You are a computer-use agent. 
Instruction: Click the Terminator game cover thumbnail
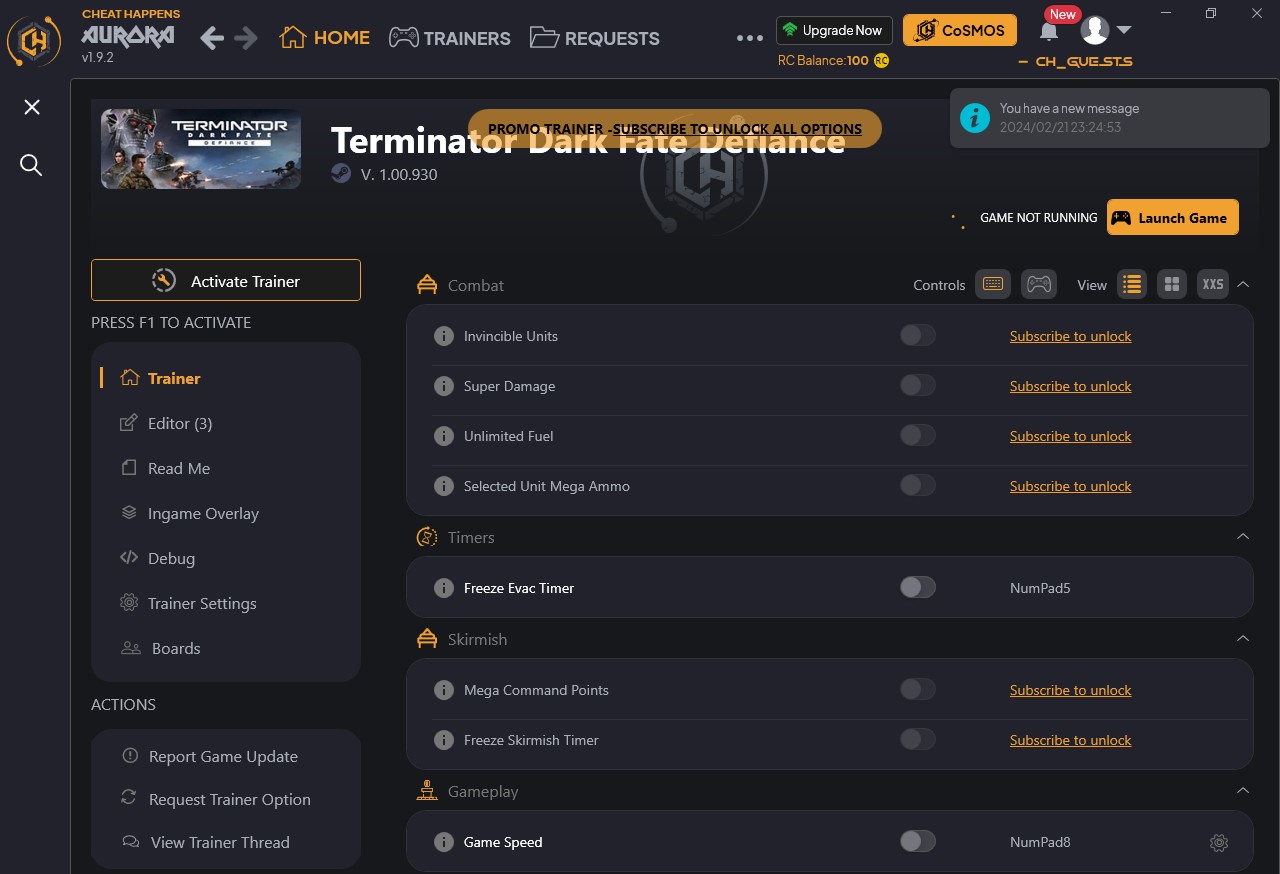[x=201, y=149]
